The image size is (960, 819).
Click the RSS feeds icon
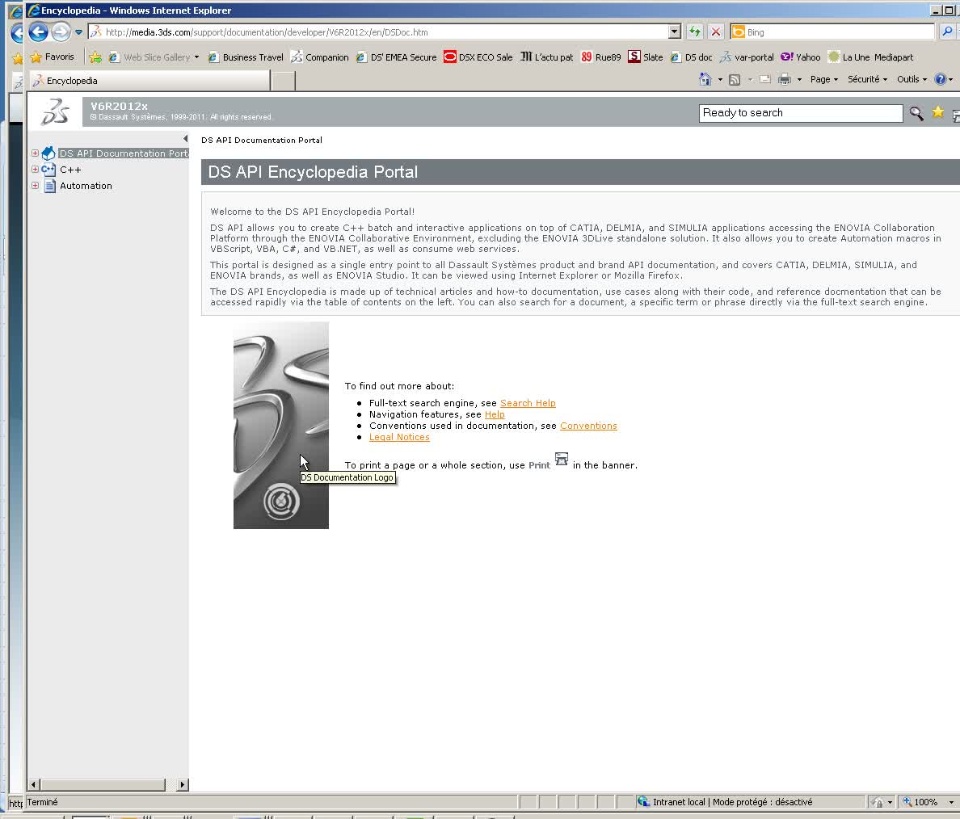click(x=734, y=79)
